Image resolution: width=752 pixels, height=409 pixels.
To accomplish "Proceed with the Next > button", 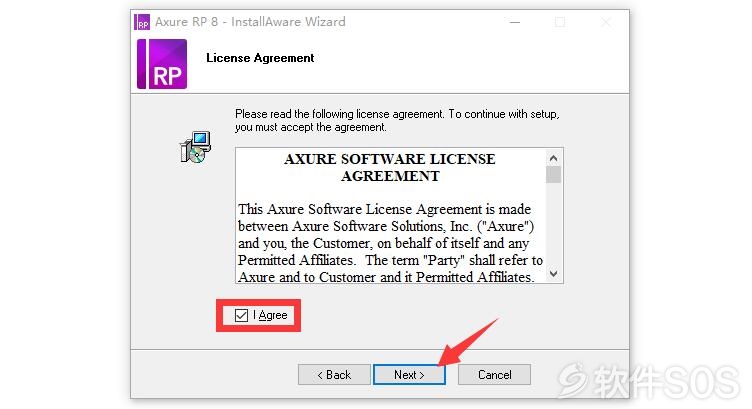I will (409, 374).
